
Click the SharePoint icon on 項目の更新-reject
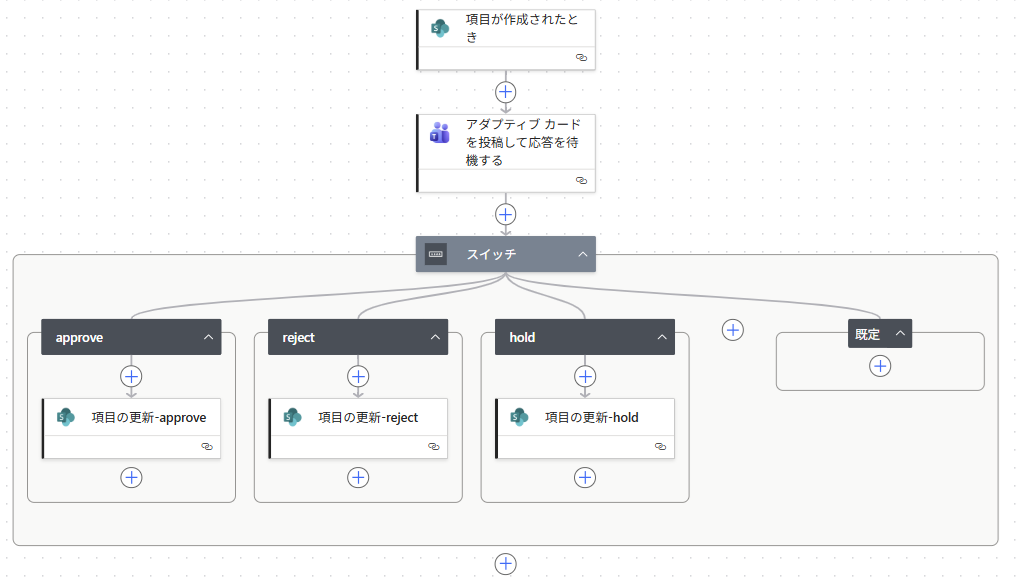click(293, 417)
